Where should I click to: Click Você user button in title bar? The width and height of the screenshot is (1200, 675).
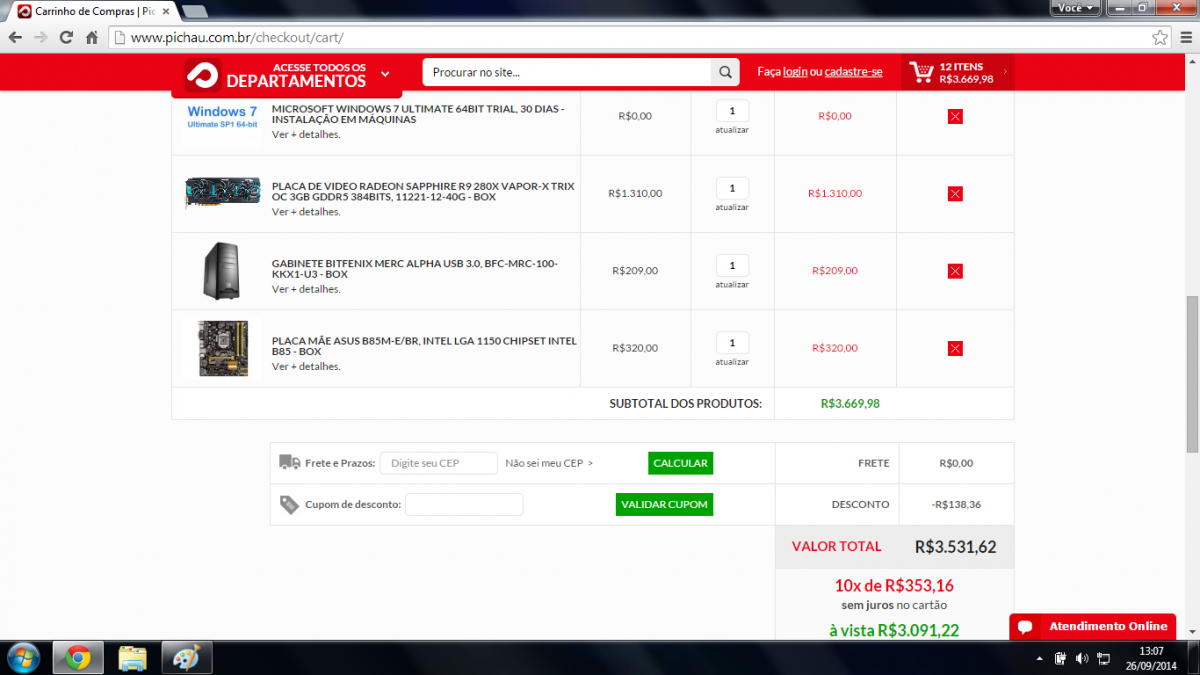click(1075, 7)
